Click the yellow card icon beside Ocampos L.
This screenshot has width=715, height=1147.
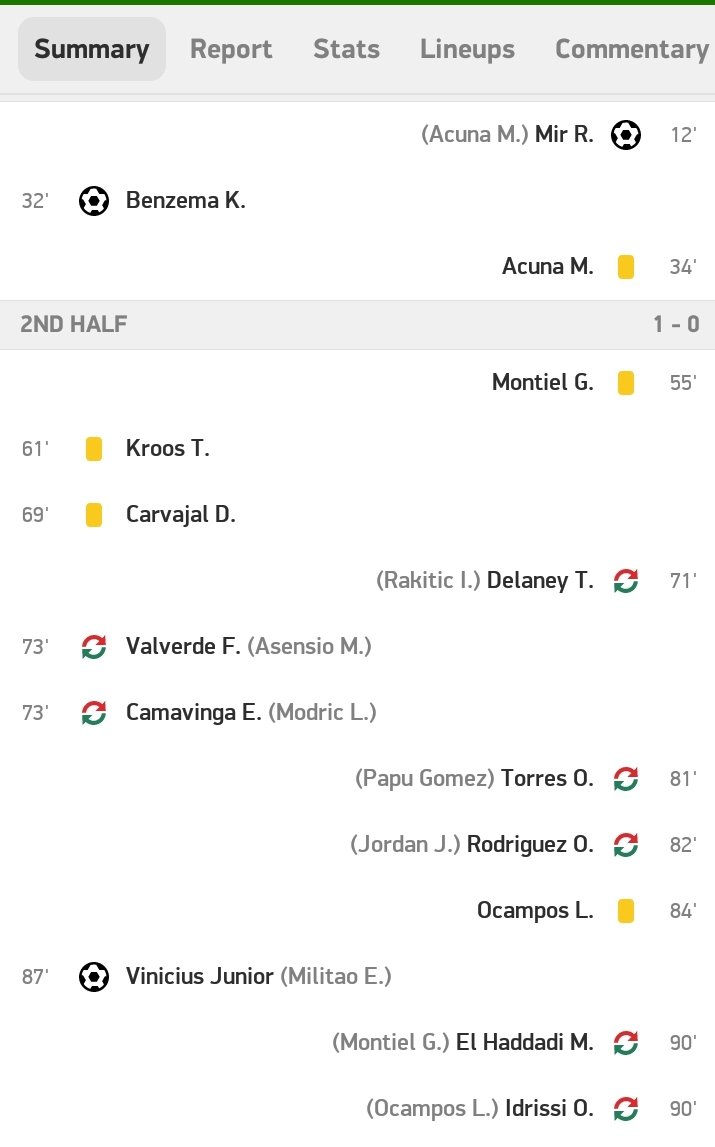(626, 911)
